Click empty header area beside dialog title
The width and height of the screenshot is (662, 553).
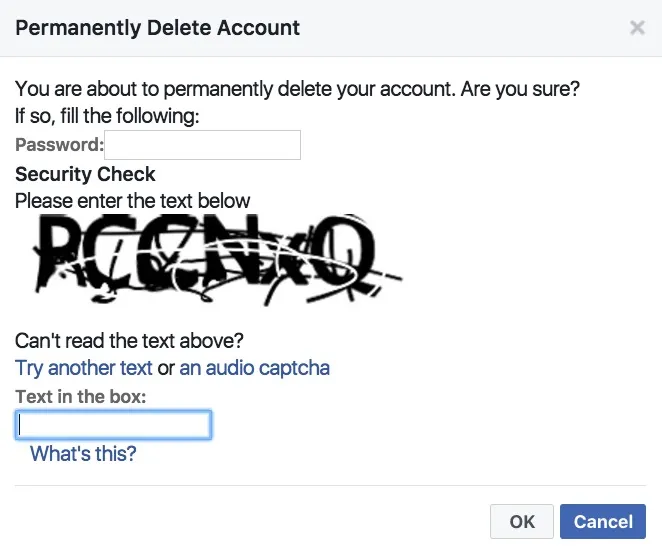[460, 28]
